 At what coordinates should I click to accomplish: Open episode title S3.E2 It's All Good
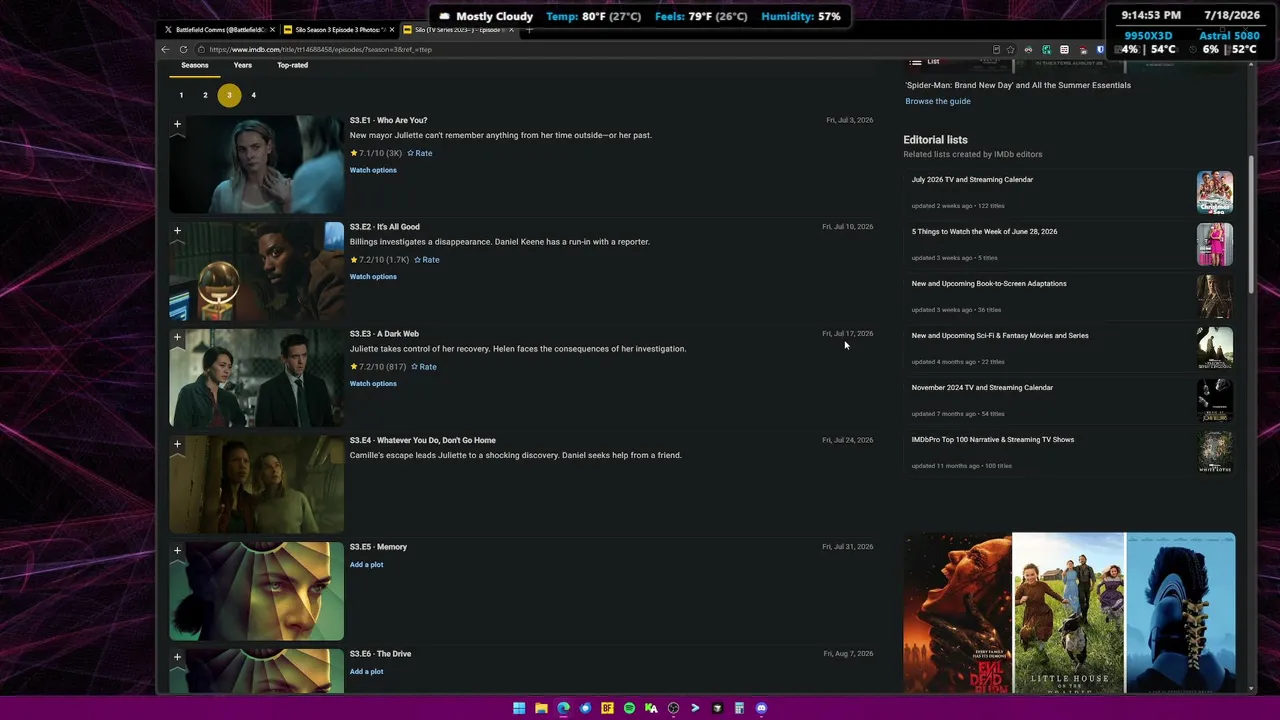coord(385,227)
